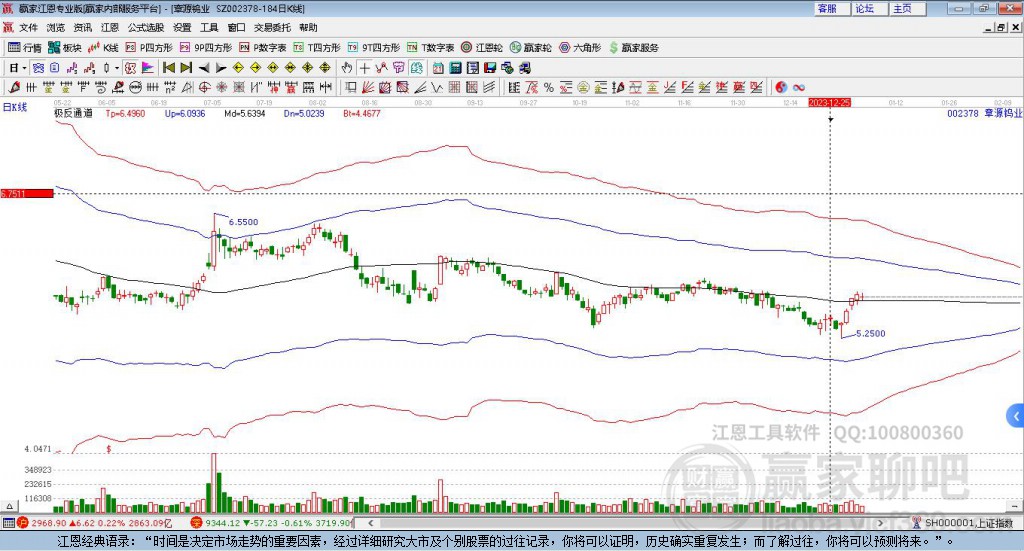Jump to first bar with green arrow
The height and width of the screenshot is (551, 1024).
(169, 68)
